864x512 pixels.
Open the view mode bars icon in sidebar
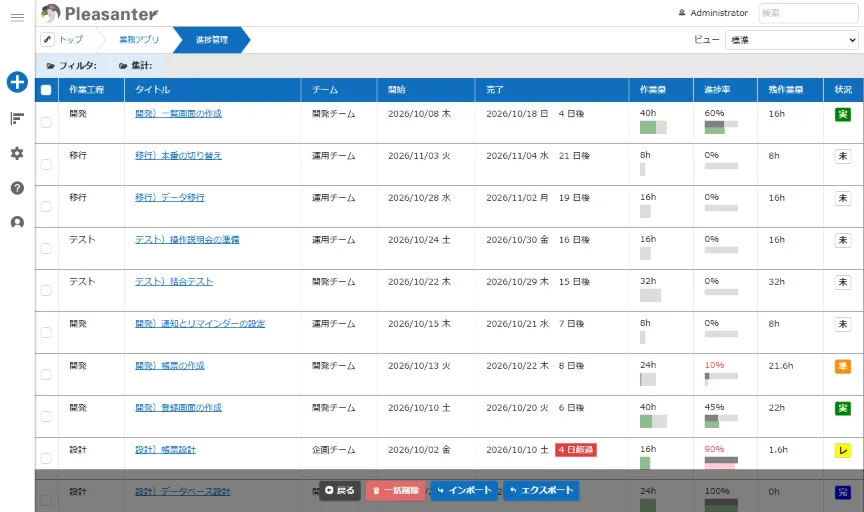(x=17, y=118)
